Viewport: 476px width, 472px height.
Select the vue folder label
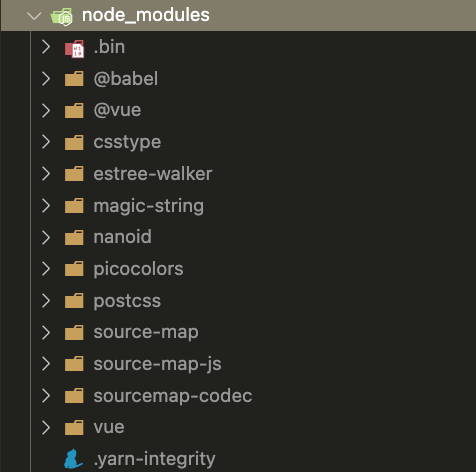pyautogui.click(x=109, y=427)
